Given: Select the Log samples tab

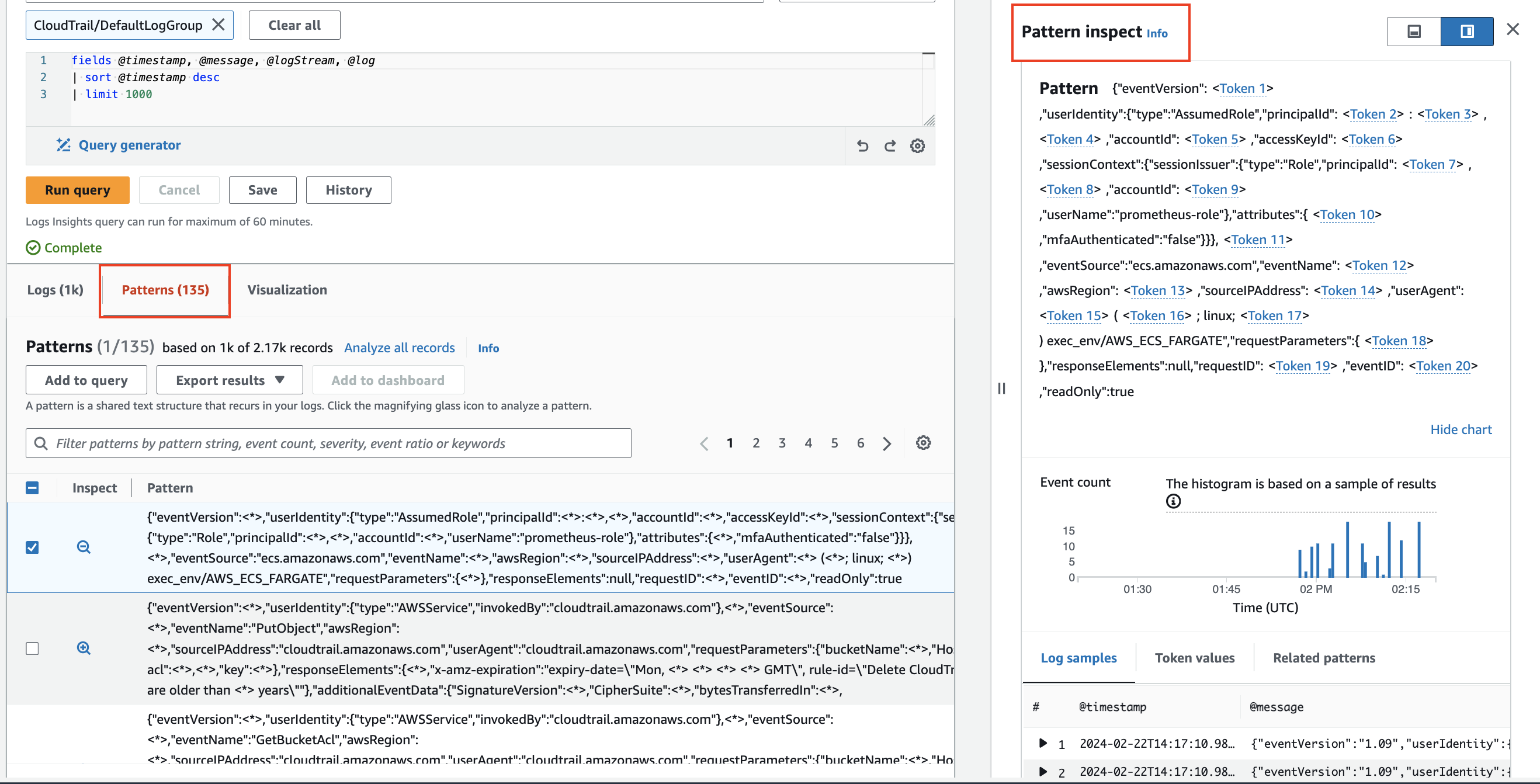Looking at the screenshot, I should coord(1078,658).
